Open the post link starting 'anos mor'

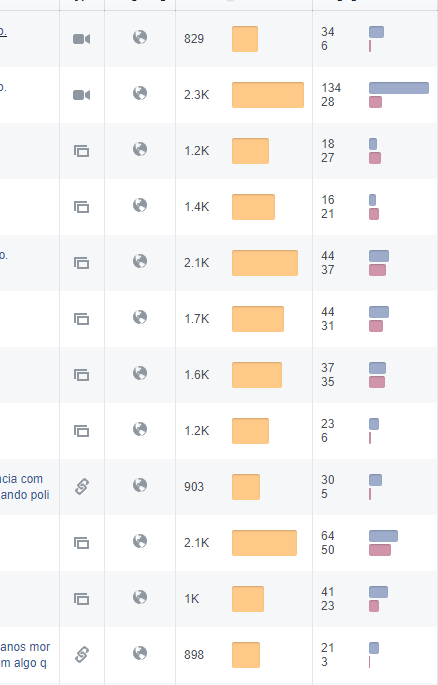click(x=25, y=647)
